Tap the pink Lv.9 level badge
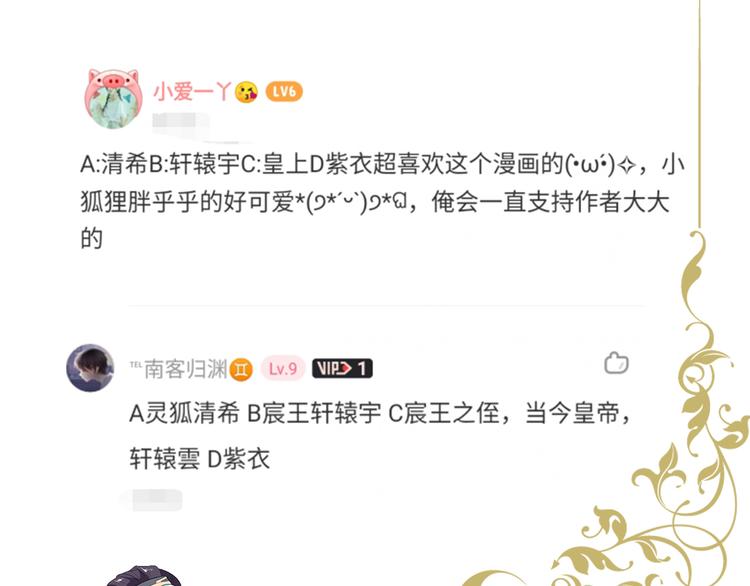Viewport: 750px width, 586px height. point(283,368)
